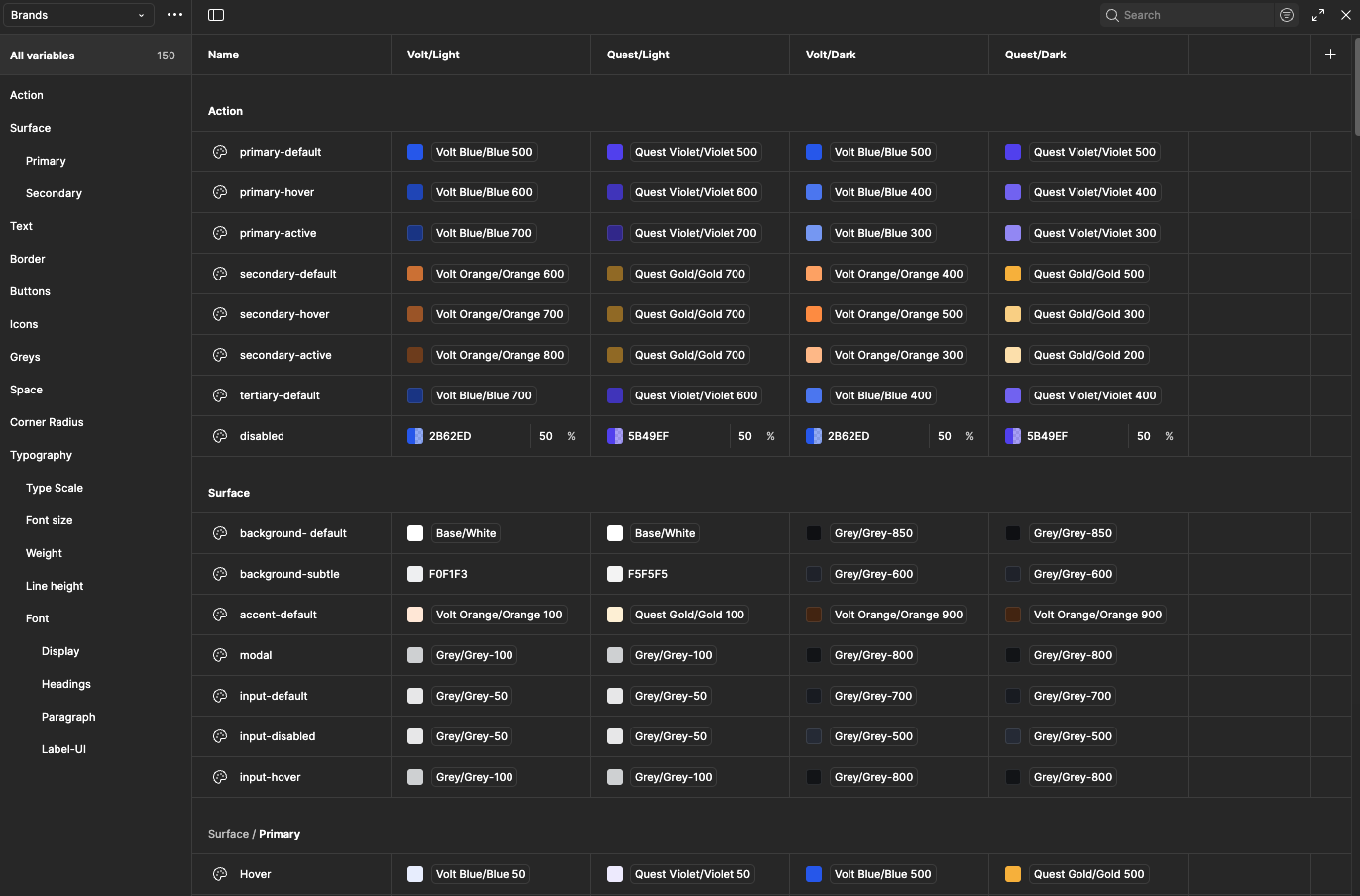Select the Surface group in sidebar
The width and height of the screenshot is (1360, 896).
pyautogui.click(x=30, y=128)
